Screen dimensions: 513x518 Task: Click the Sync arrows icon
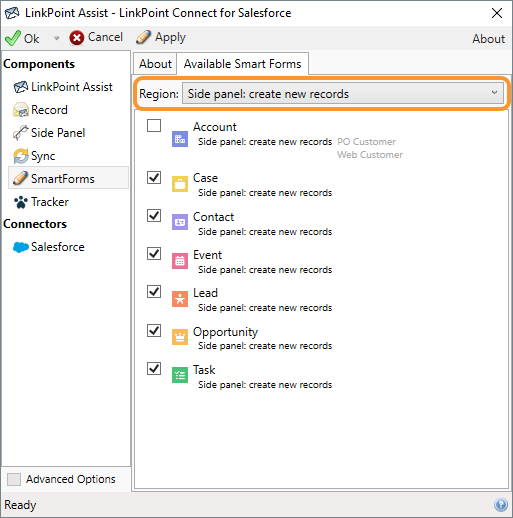21,156
